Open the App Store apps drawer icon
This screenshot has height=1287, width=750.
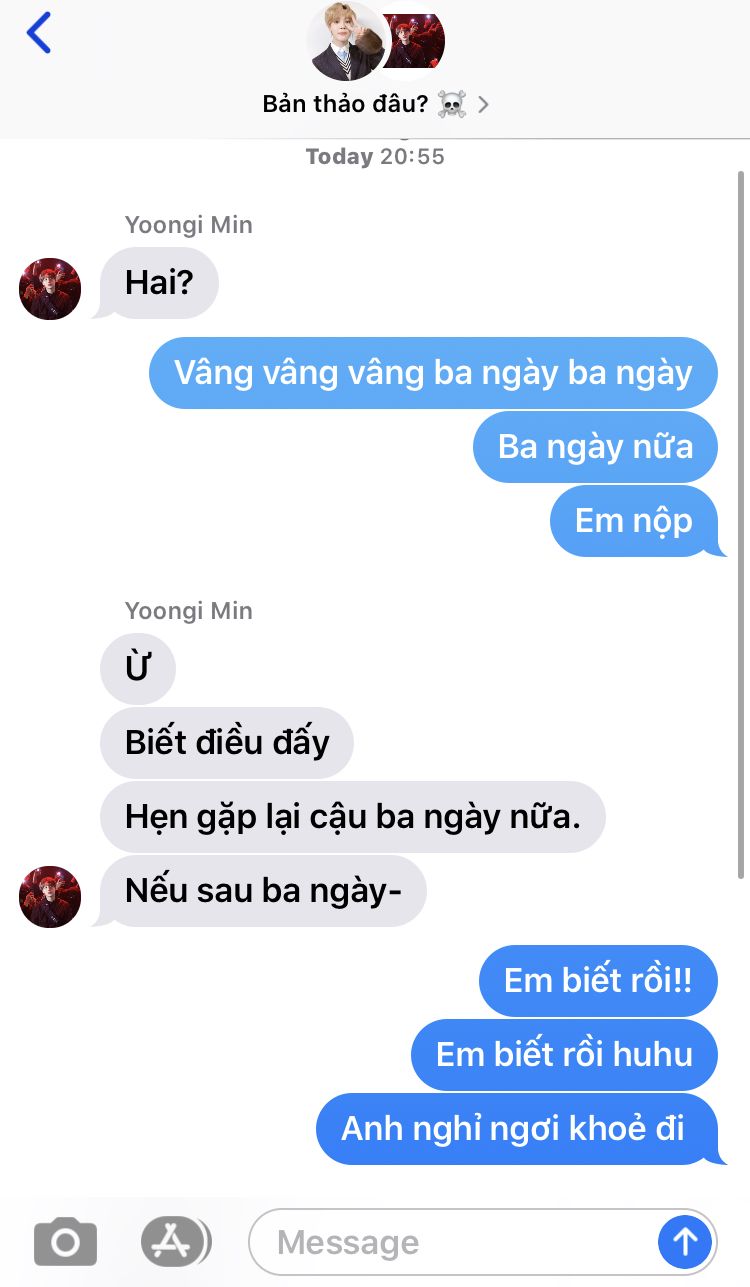[x=175, y=1242]
